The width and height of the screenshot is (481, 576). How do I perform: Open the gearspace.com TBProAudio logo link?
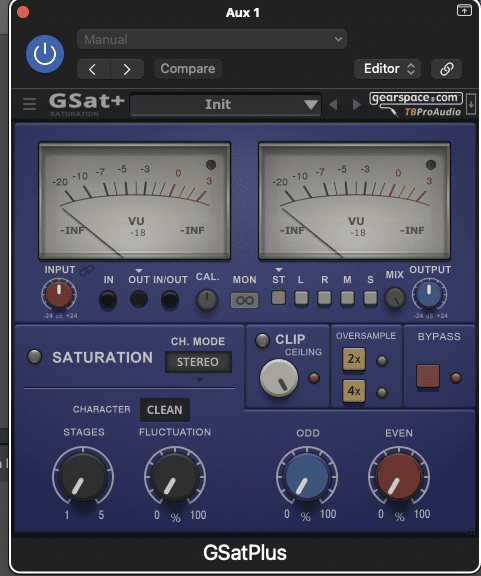tap(416, 104)
